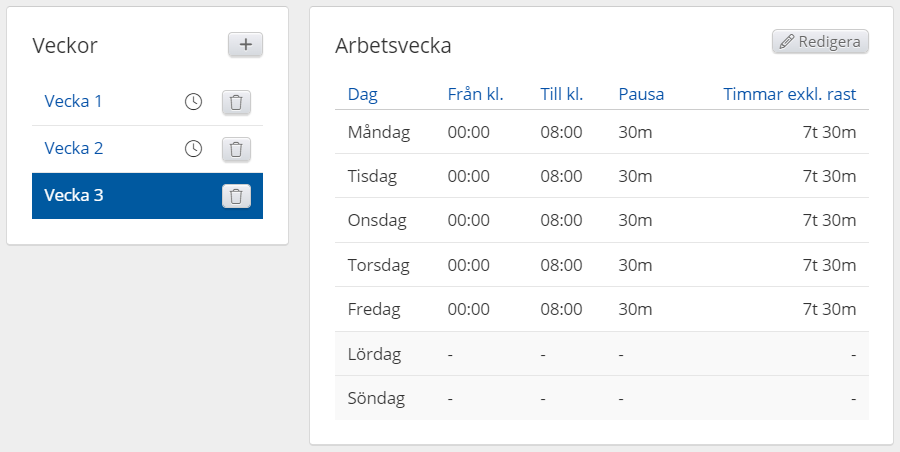Click the Från kl. column header
This screenshot has width=900, height=452.
(x=475, y=94)
